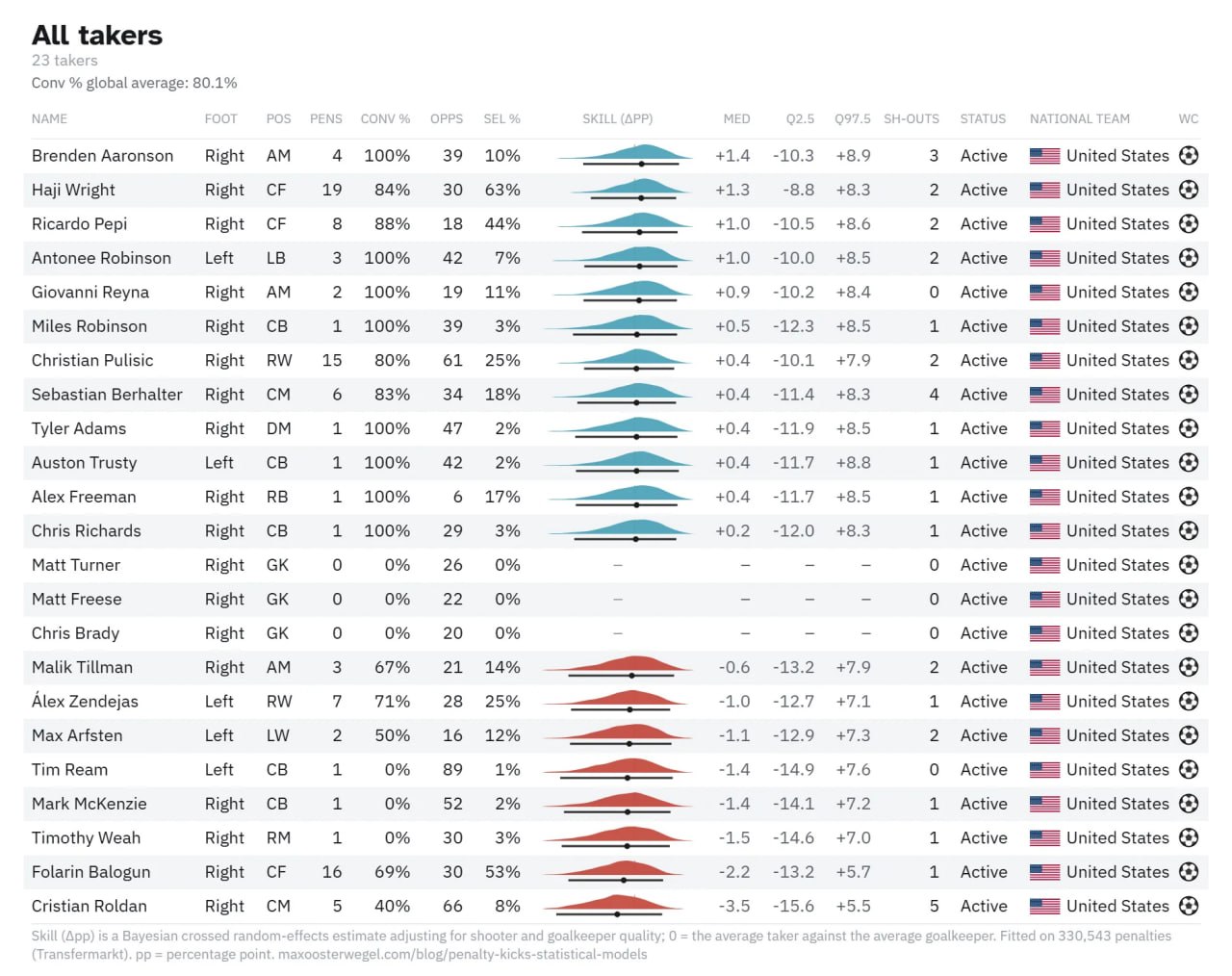This screenshot has height=976, width=1232.
Task: Click soccer ball icon in Cristian Roldan row
Action: point(1189,906)
